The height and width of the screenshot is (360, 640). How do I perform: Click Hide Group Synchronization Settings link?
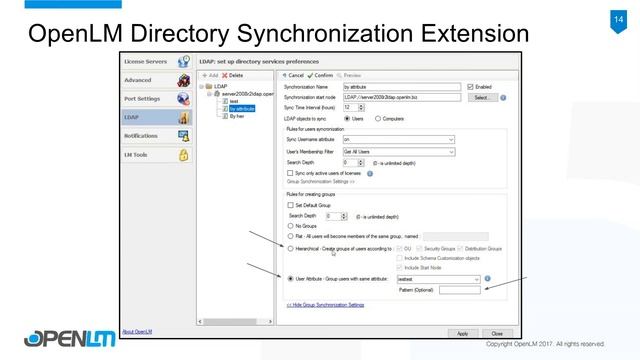click(325, 305)
